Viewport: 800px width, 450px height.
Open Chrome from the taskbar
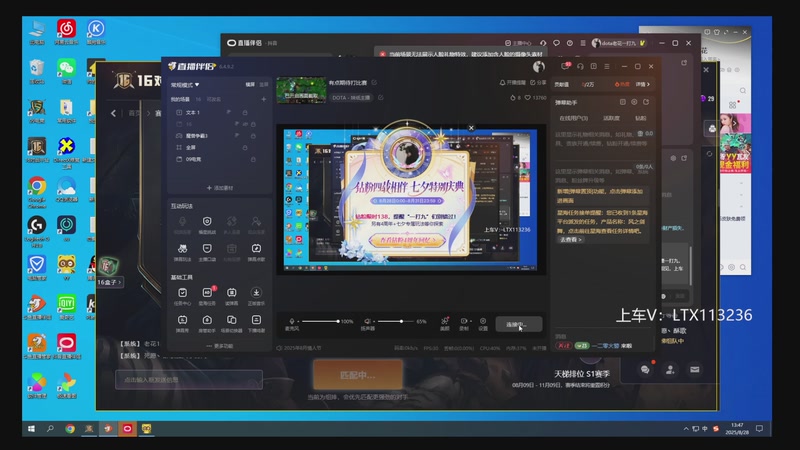70,429
